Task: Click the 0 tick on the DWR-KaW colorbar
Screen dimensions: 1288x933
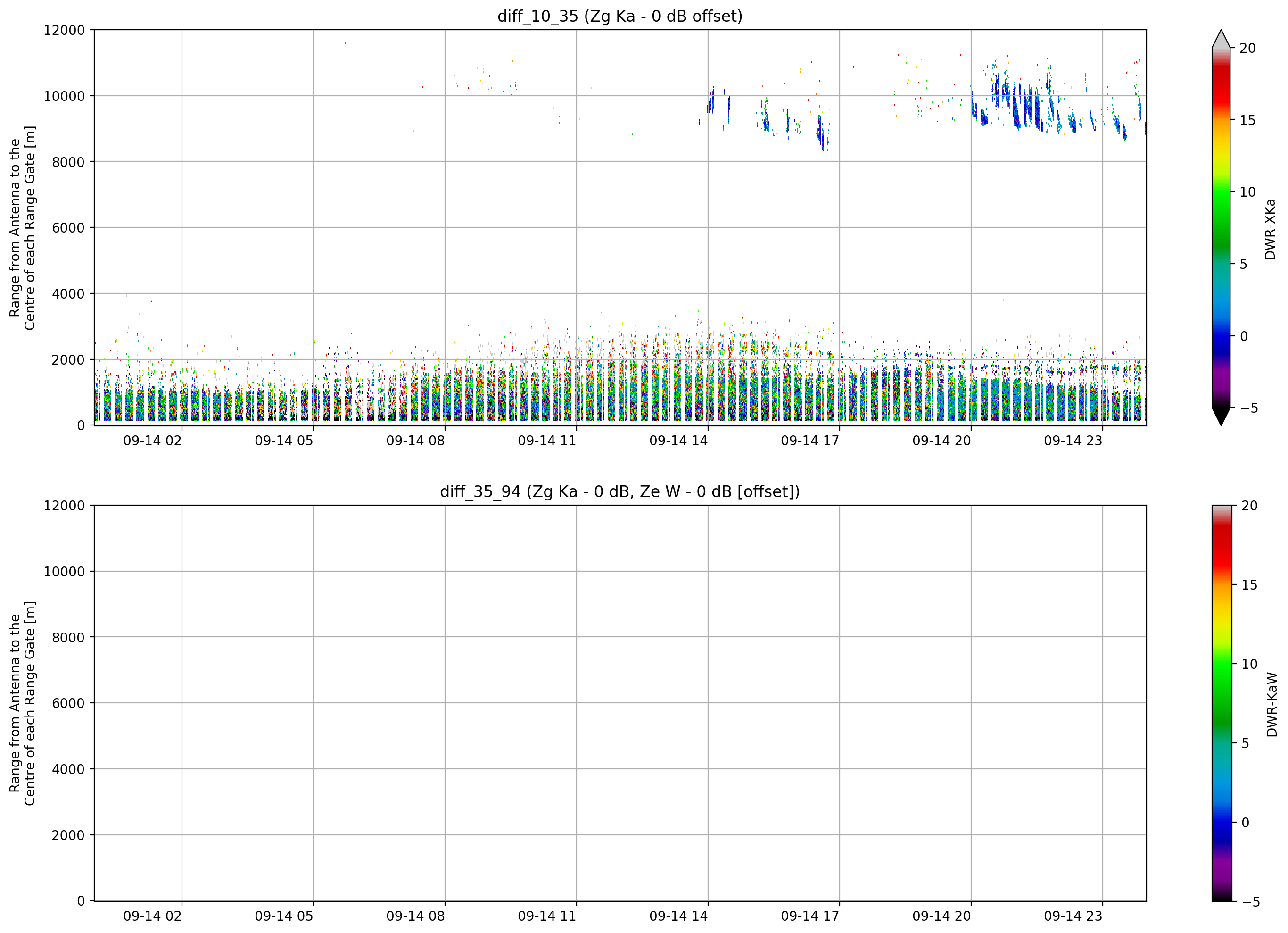Action: click(1246, 823)
